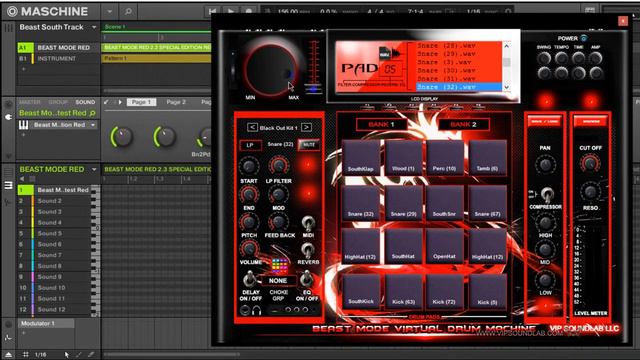Switch to BANK 2 pads
This screenshot has height=360, width=640.
[x=463, y=124]
